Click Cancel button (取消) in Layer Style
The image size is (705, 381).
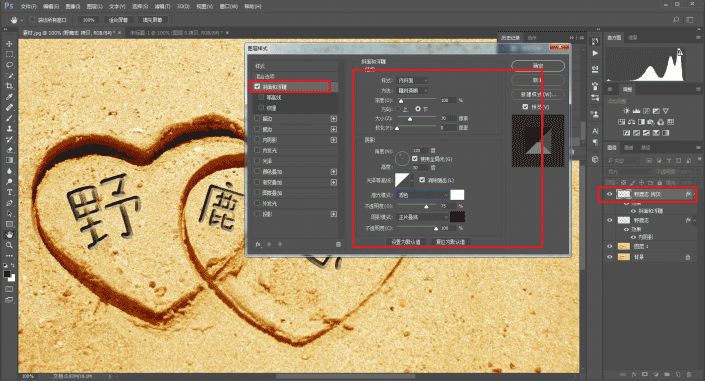[538, 80]
